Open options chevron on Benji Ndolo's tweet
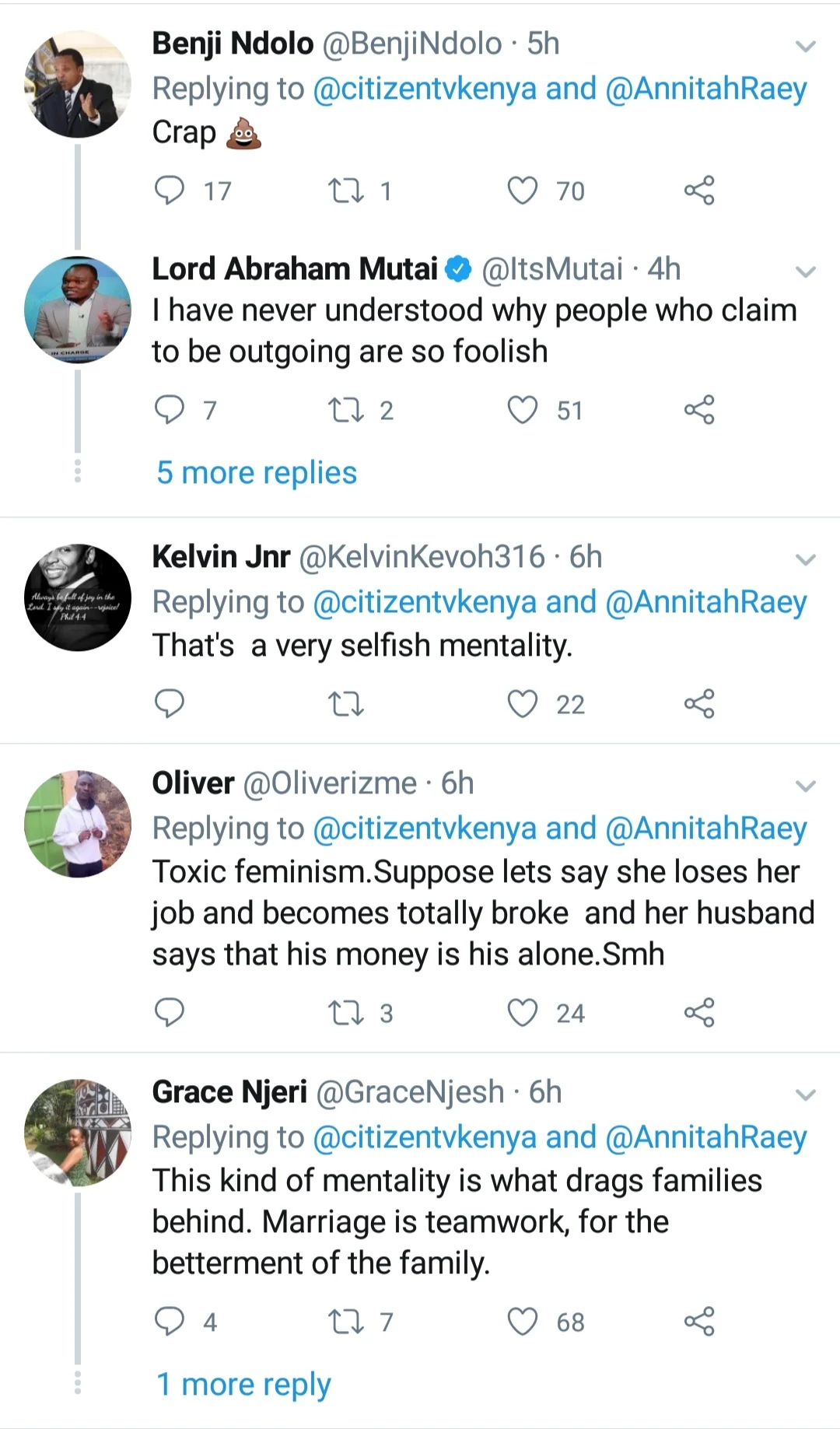The image size is (840, 1429). [806, 47]
